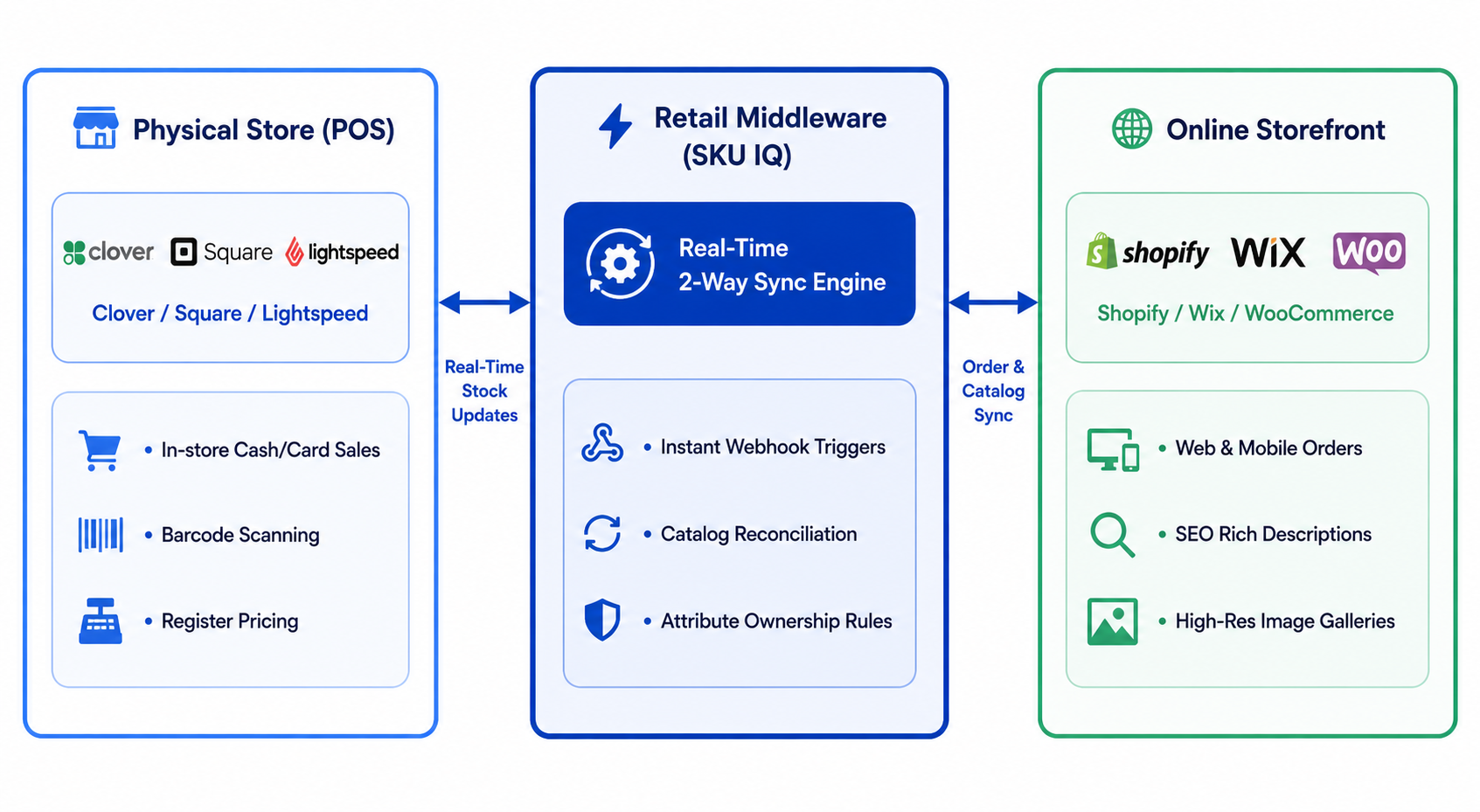Screen dimensions: 1480x812
Task: Click the Barcode Scanning text
Action: [x=240, y=535]
